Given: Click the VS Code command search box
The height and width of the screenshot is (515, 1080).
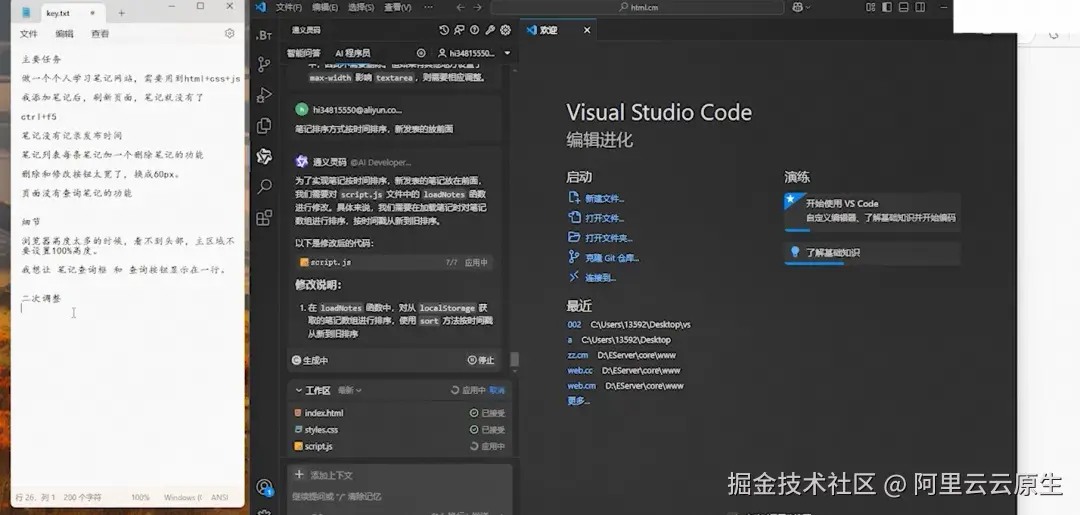Looking at the screenshot, I should point(637,8).
